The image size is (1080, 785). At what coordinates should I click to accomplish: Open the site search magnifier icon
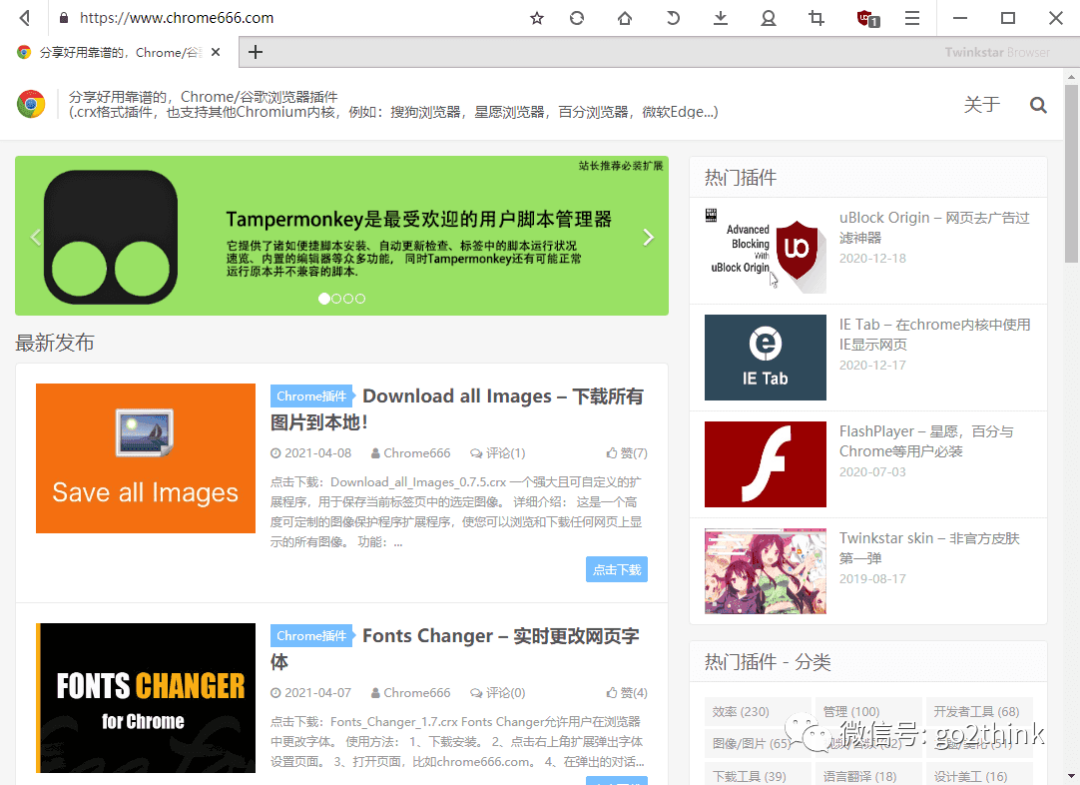point(1038,105)
